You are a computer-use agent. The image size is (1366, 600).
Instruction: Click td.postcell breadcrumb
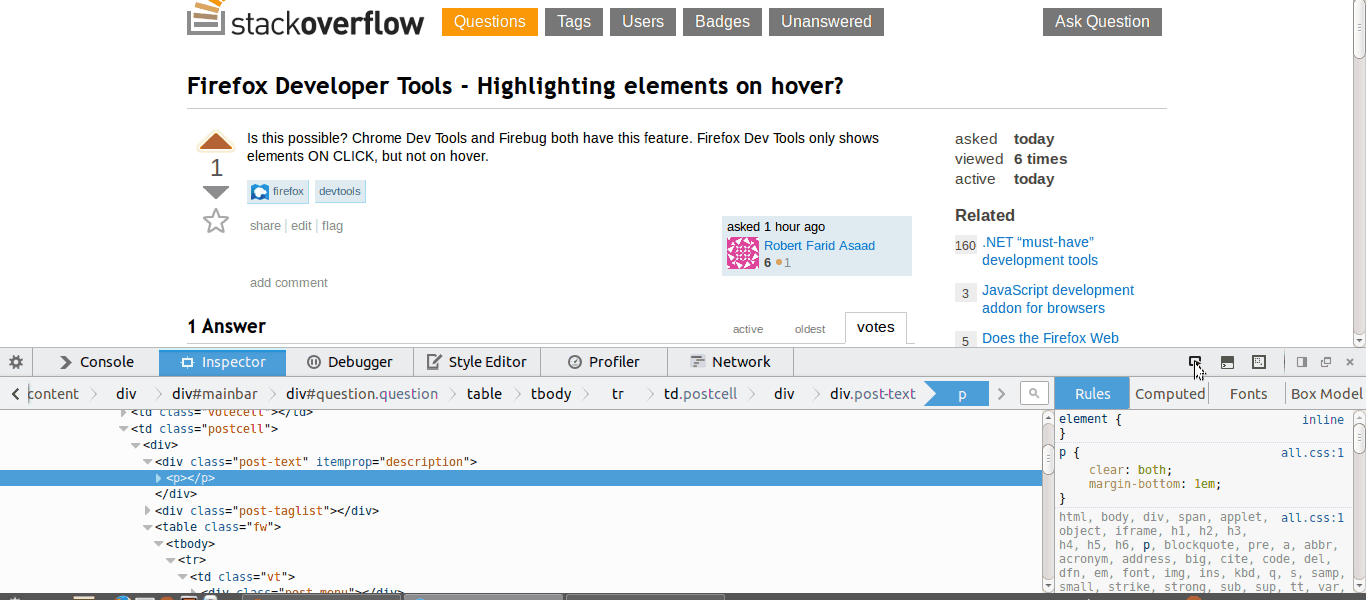[700, 393]
